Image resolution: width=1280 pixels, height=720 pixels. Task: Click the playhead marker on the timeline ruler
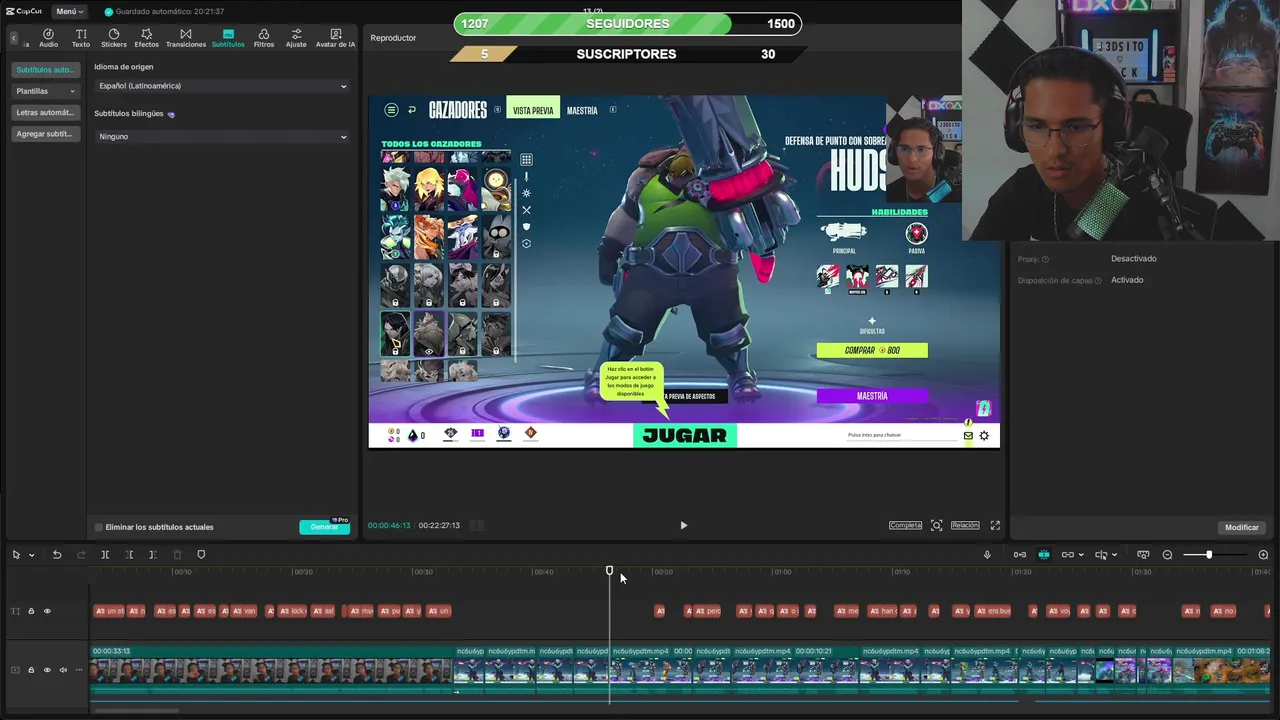(x=609, y=570)
